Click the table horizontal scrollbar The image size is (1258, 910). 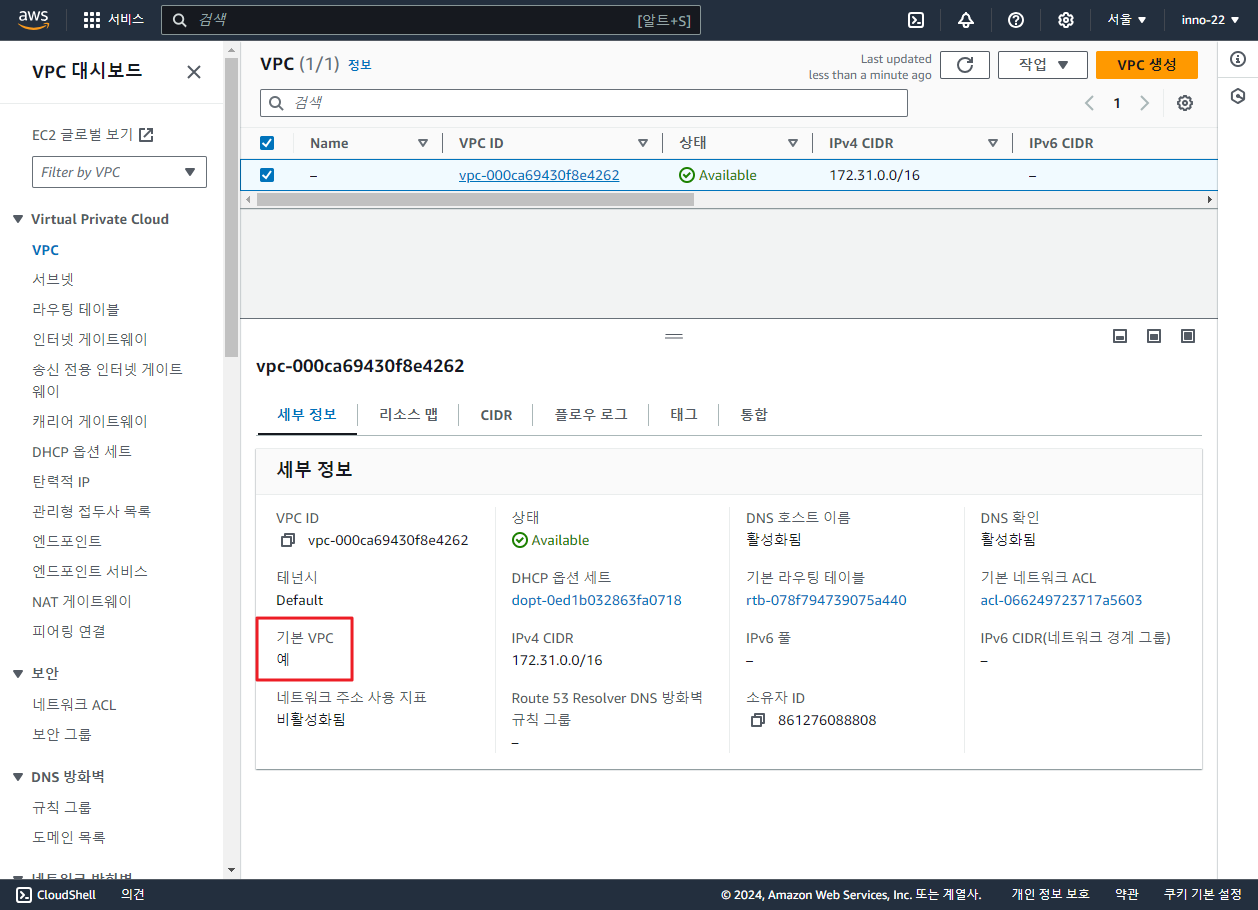(x=475, y=199)
